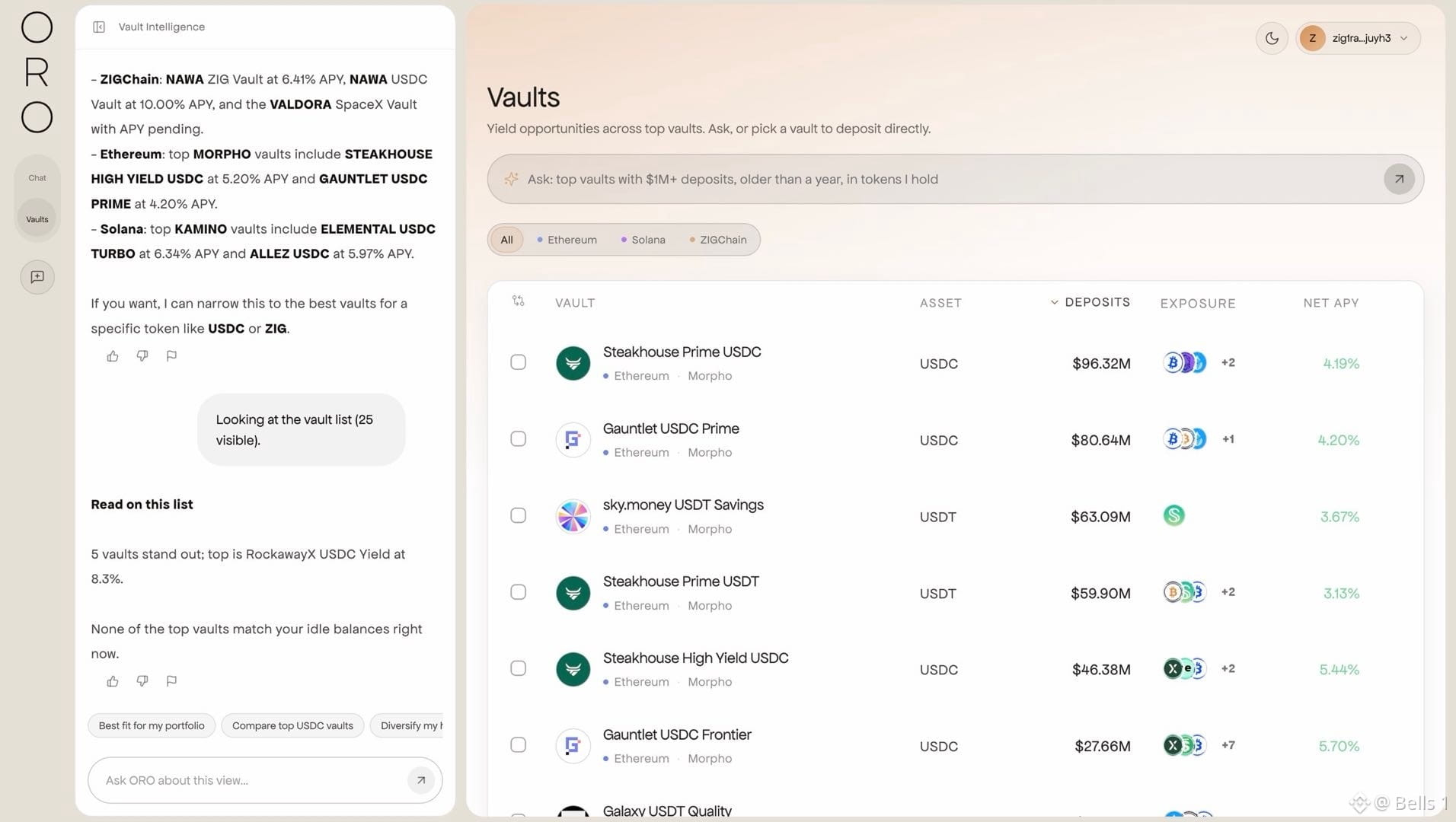
Task: Click exposure icons for Steakhouse Prime USDC
Action: (1185, 362)
